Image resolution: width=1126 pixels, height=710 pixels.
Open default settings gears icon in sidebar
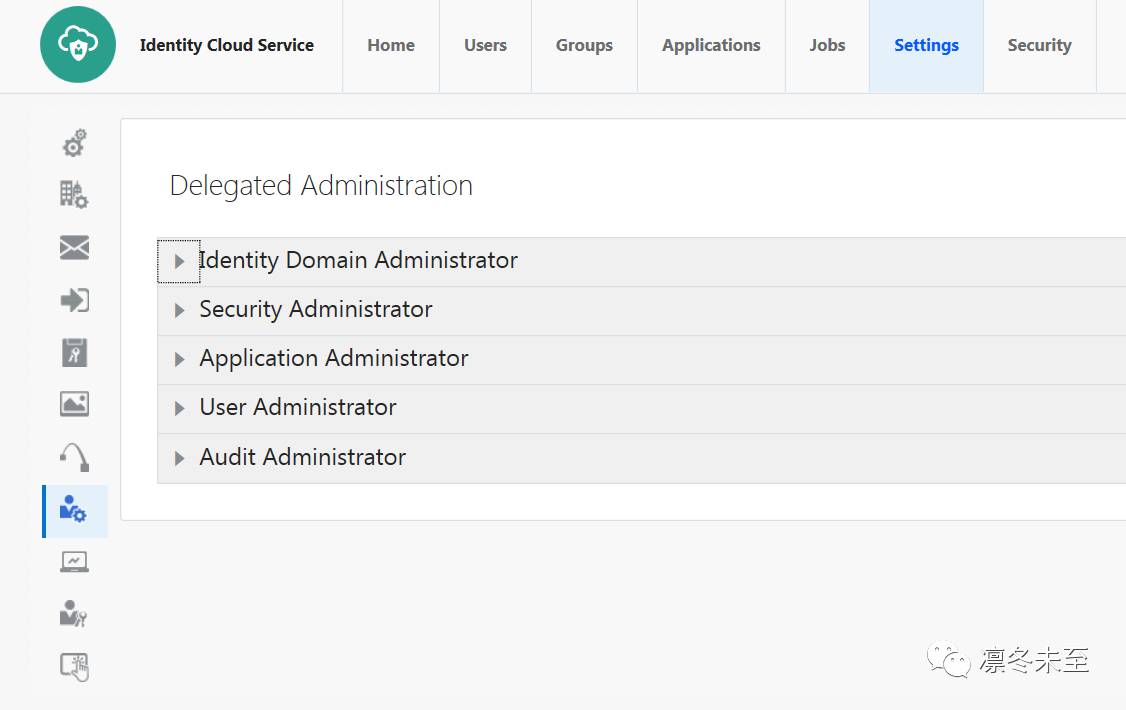75,143
